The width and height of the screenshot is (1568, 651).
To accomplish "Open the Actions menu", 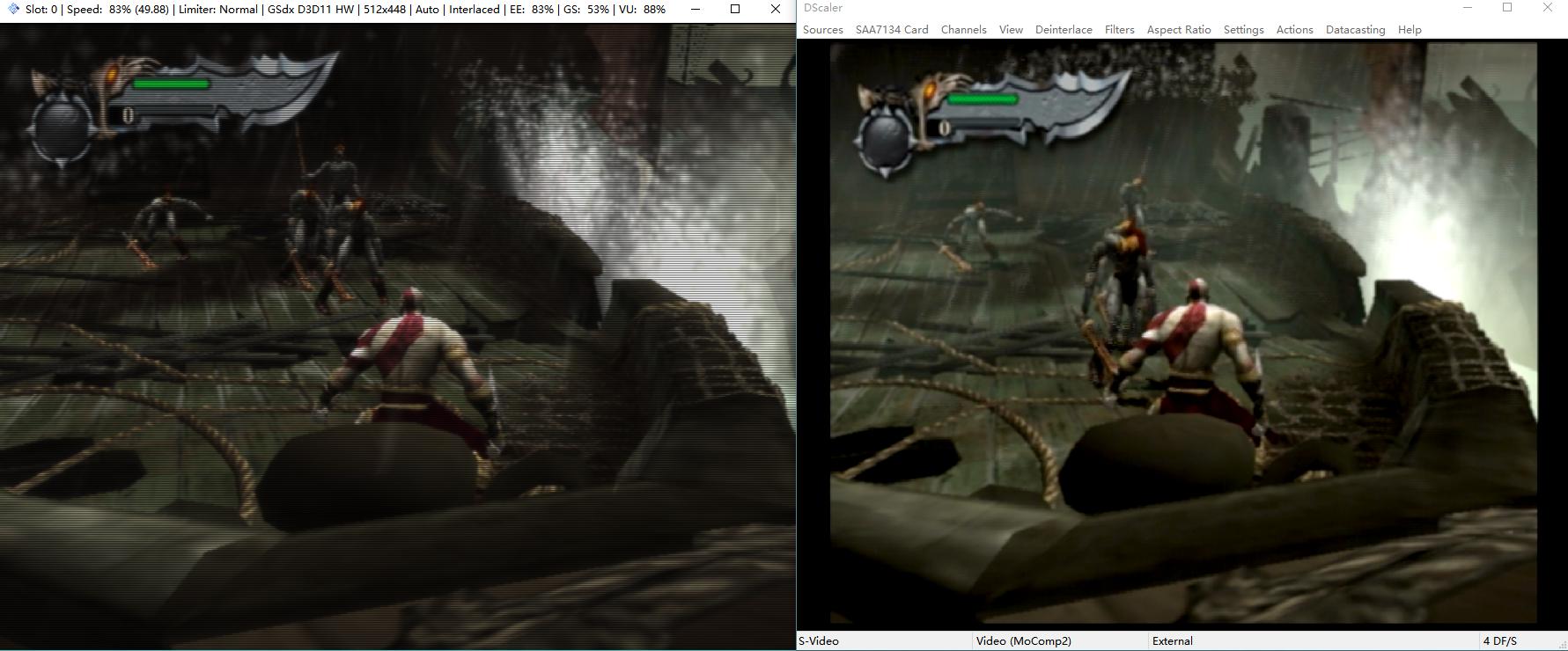I will (x=1294, y=30).
